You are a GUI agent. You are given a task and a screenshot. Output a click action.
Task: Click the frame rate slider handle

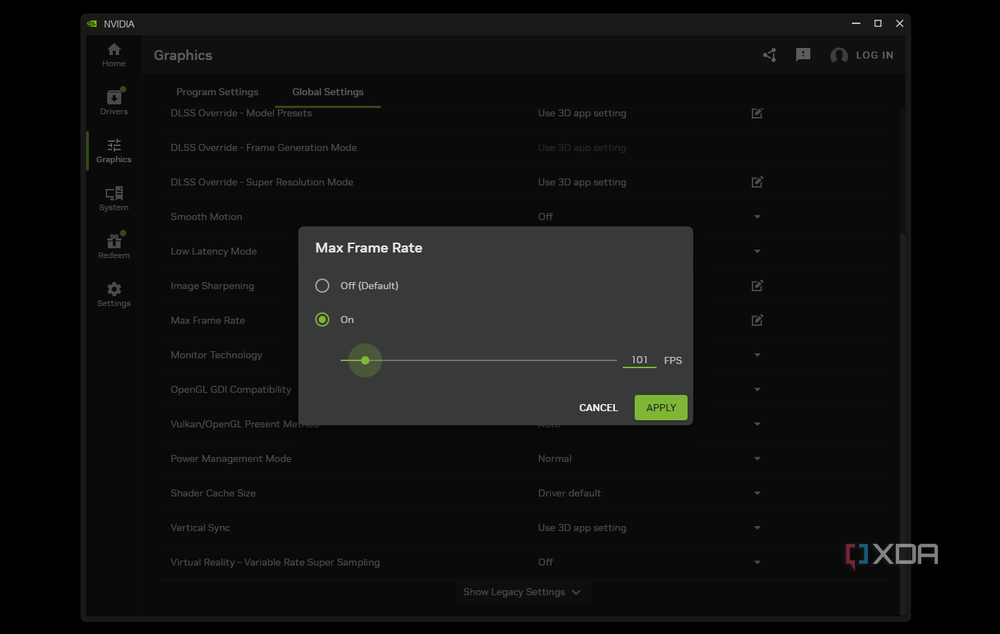click(x=365, y=360)
